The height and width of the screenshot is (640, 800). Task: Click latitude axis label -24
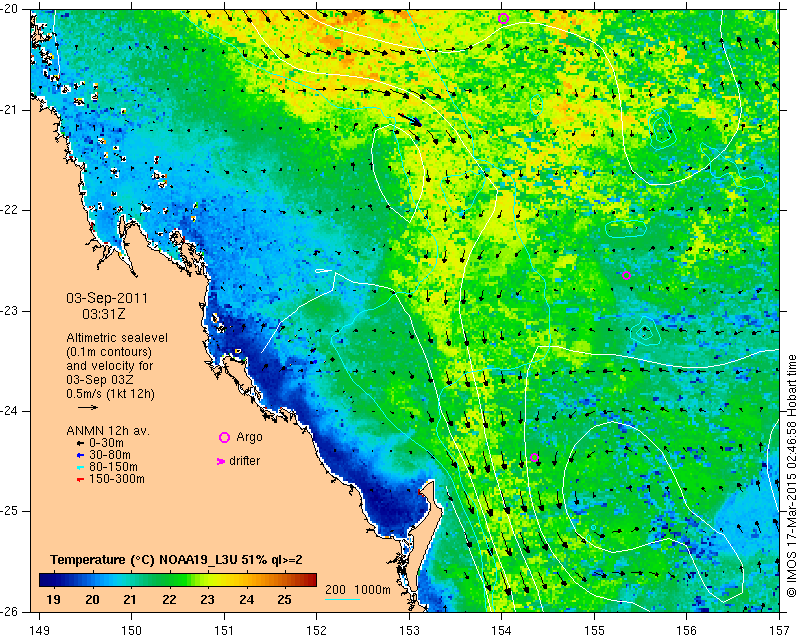pyautogui.click(x=10, y=411)
